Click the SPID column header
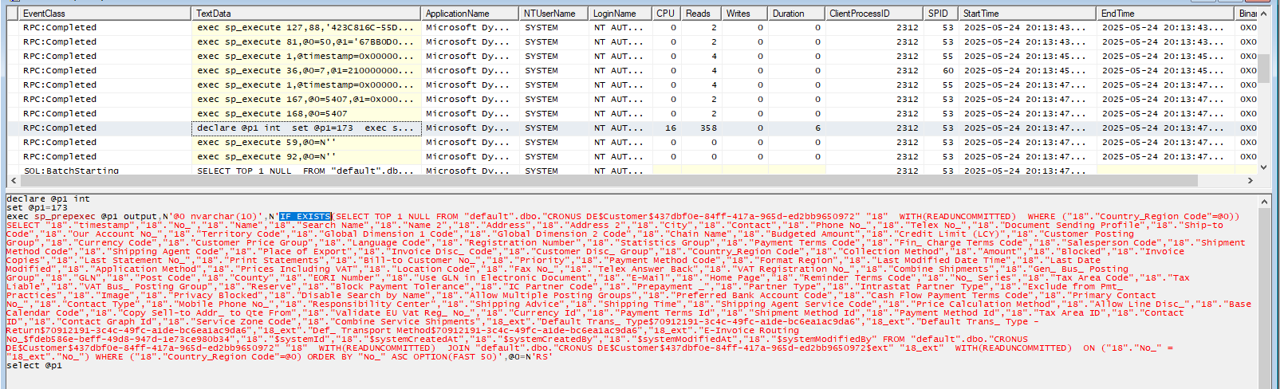The width and height of the screenshot is (1280, 389). (939, 14)
